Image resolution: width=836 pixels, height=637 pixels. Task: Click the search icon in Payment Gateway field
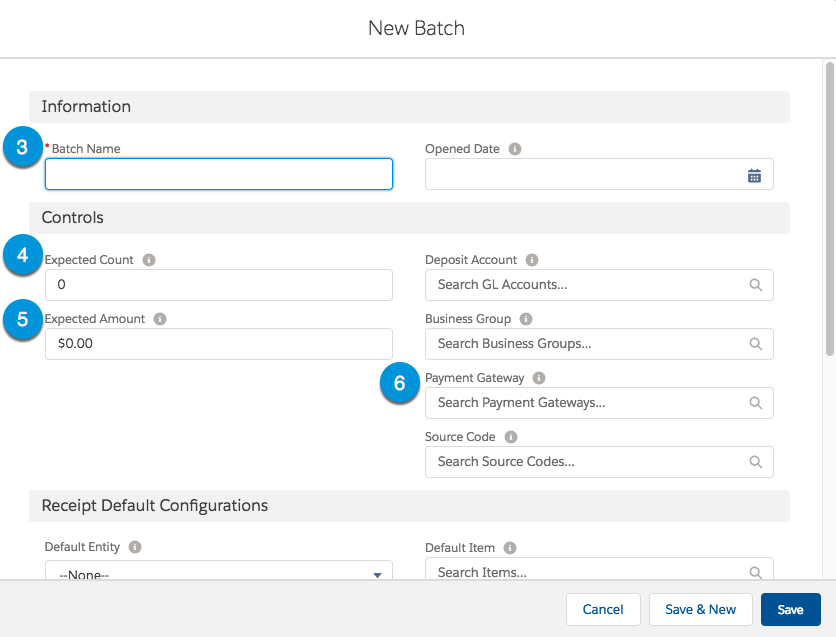pyautogui.click(x=756, y=402)
